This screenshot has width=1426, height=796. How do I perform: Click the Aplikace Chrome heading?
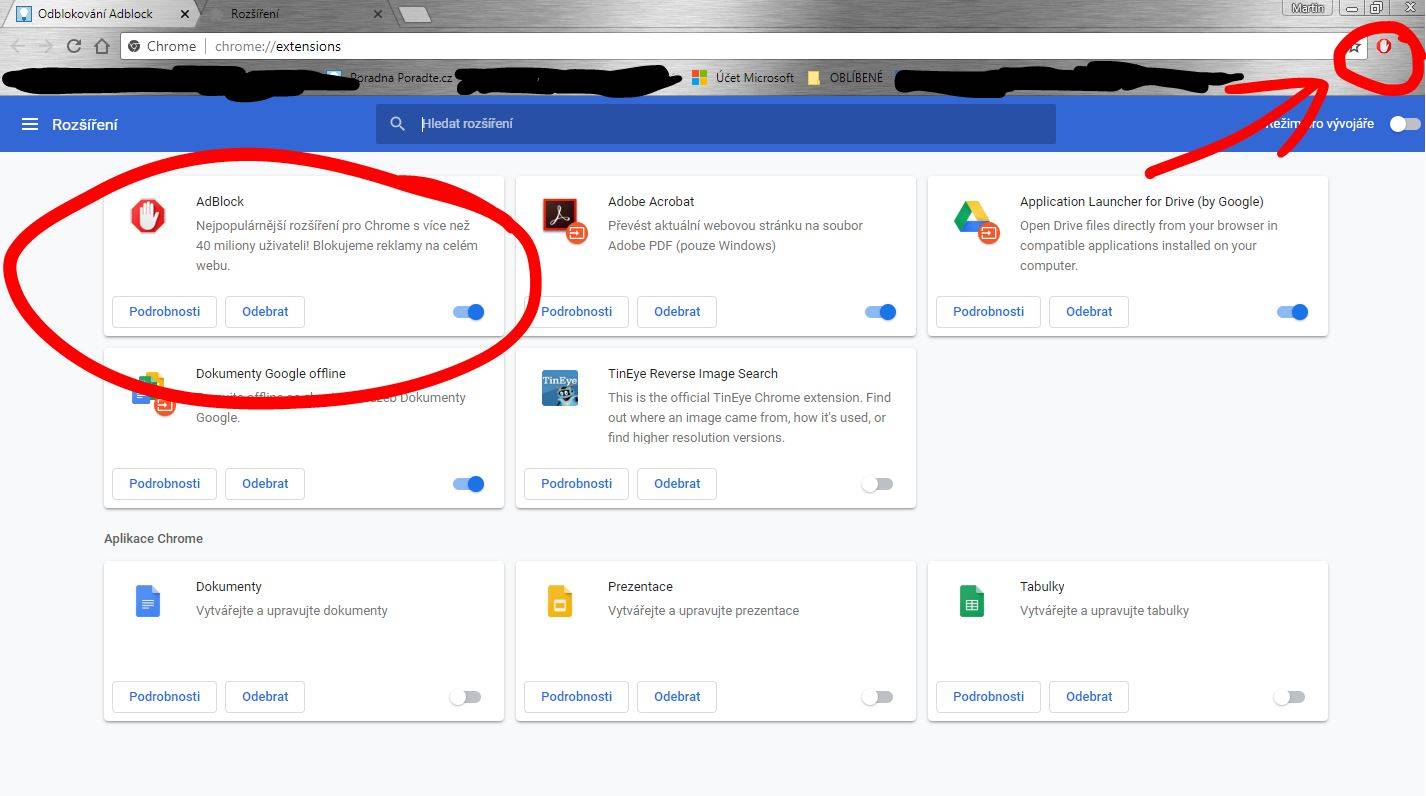[153, 538]
